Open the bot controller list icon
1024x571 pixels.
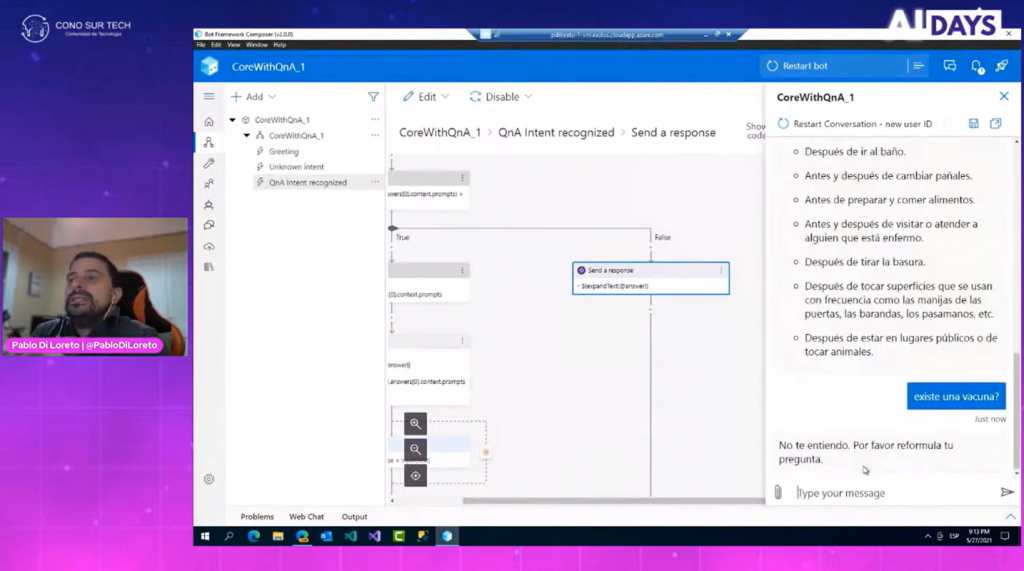(x=918, y=65)
